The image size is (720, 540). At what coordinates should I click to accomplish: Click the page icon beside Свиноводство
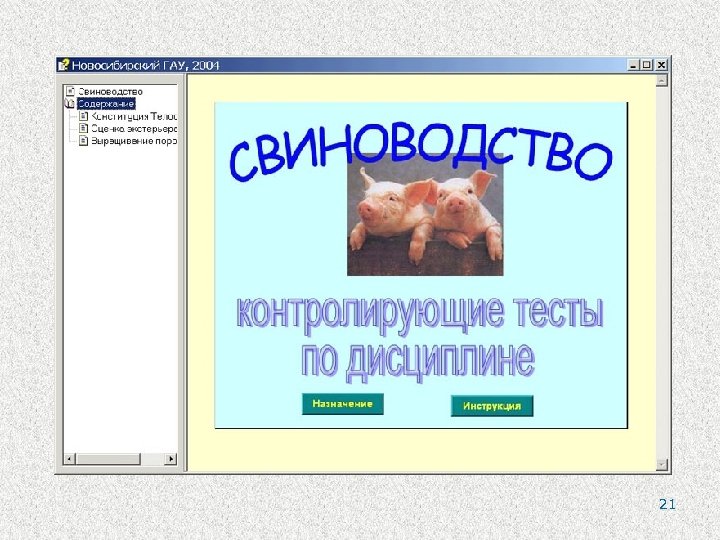coord(70,91)
